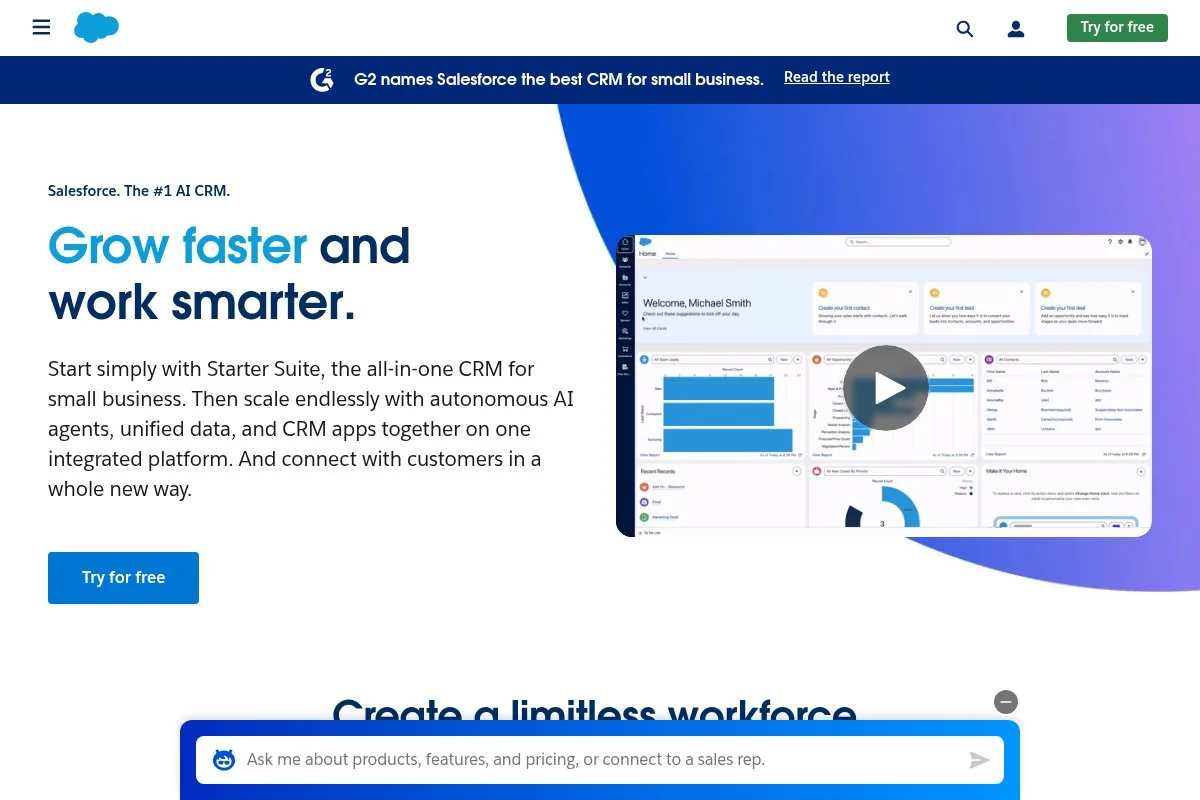
Task: Click the Start simply with Starter Suite paragraph
Action: click(x=311, y=429)
